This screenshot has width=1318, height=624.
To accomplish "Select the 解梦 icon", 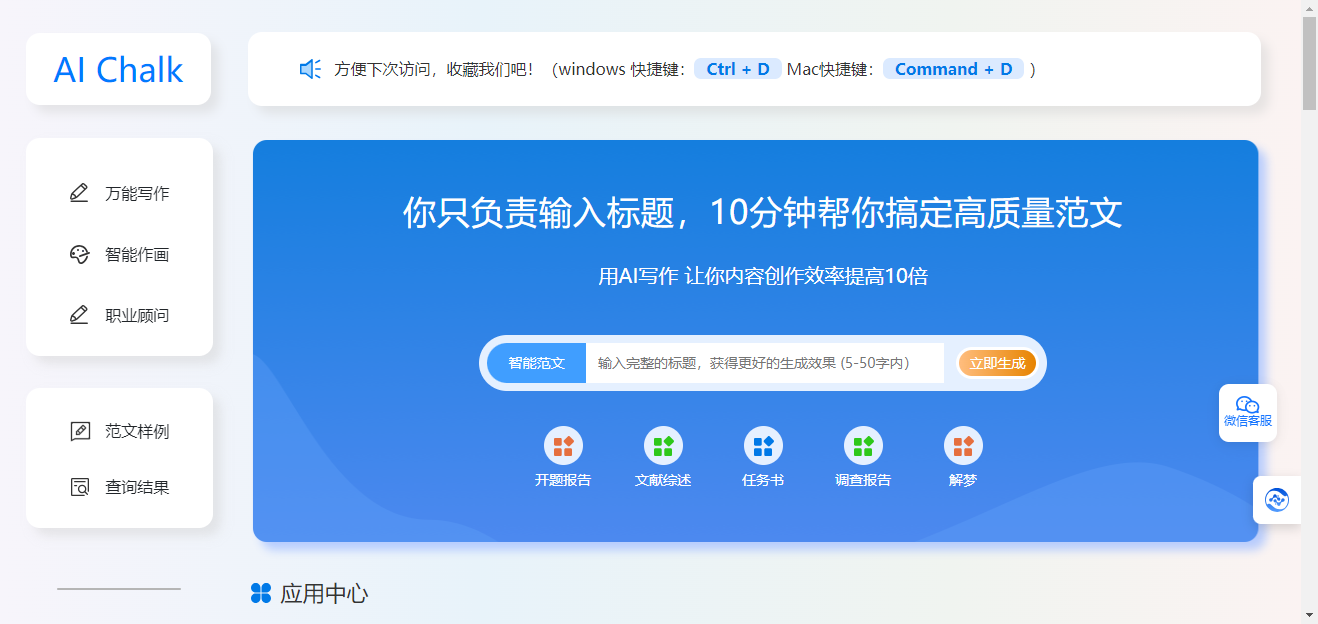I will pyautogui.click(x=963, y=445).
